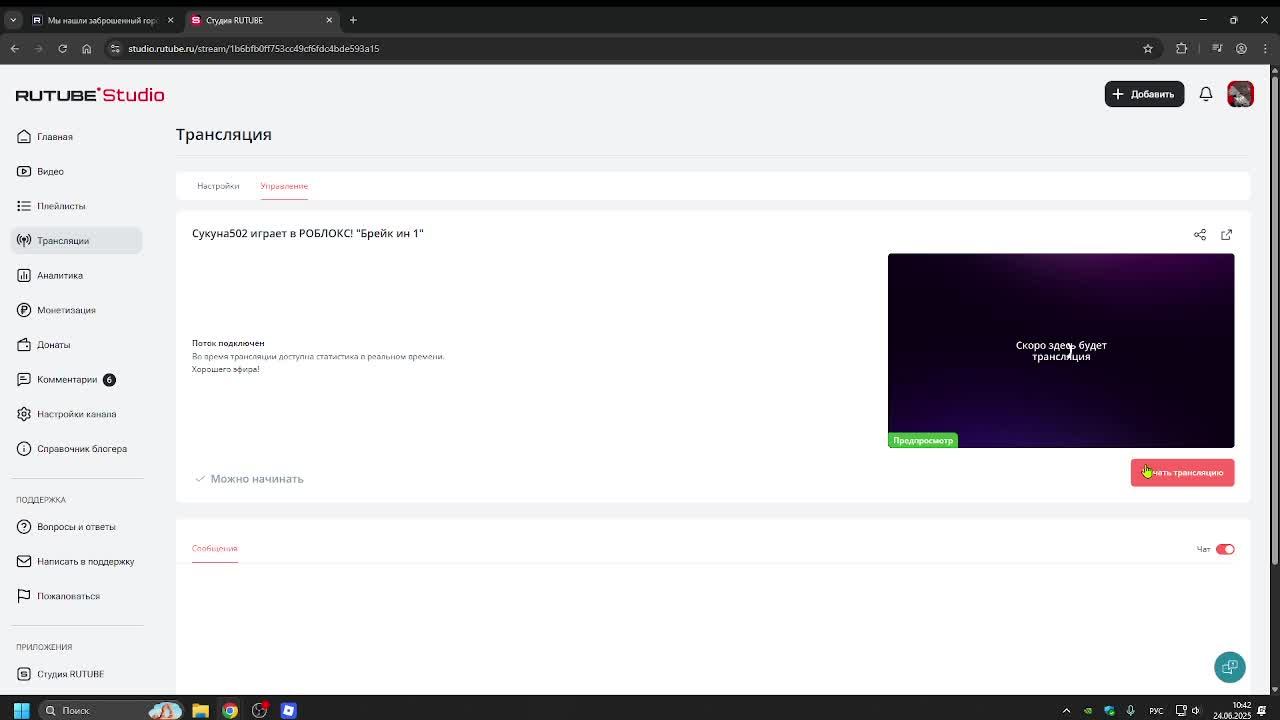Open the support chat widget button
Viewport: 1280px width, 720px height.
click(x=1230, y=667)
